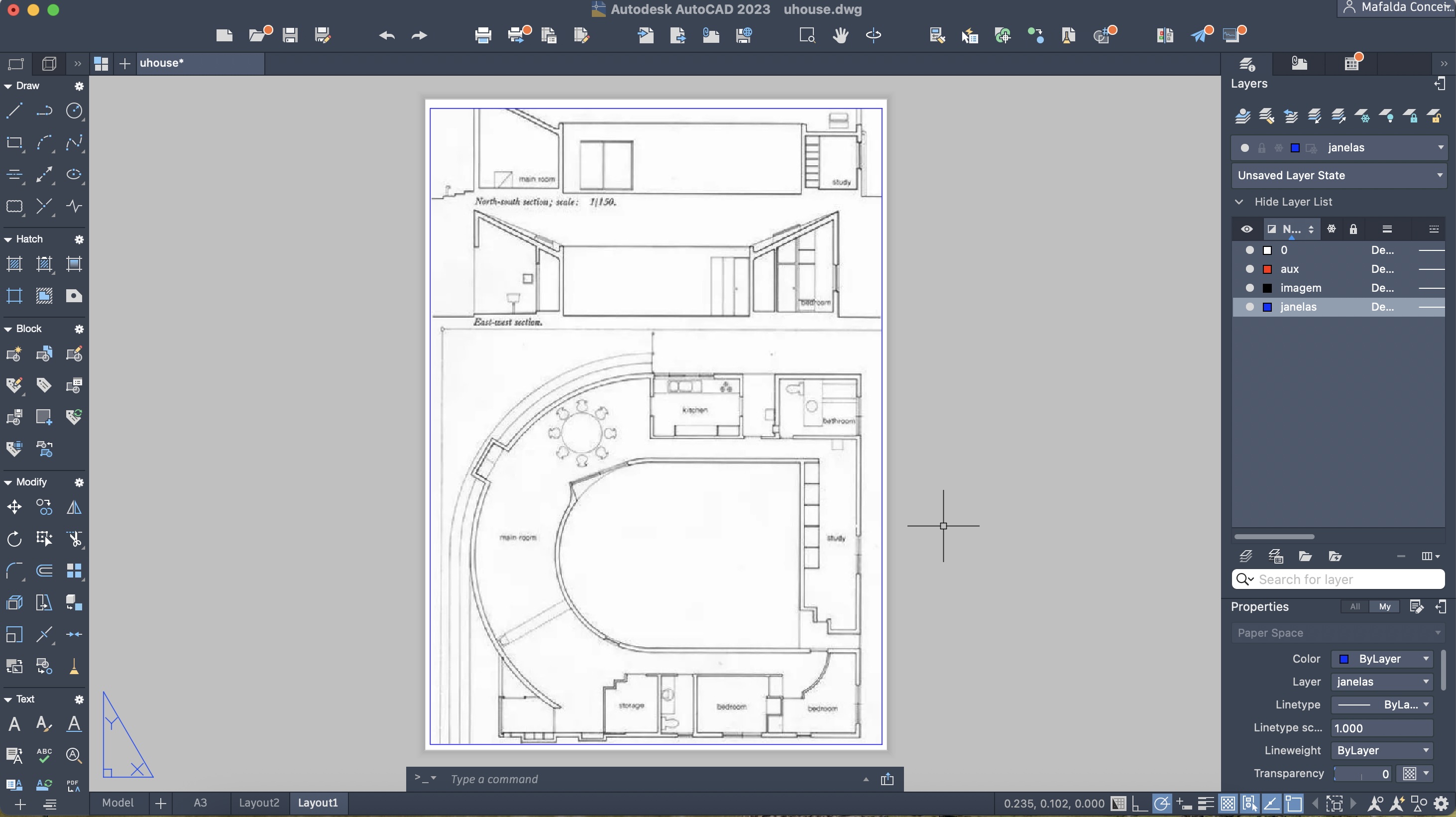
Task: Collapse the Hide Layer List expander
Action: (x=1239, y=202)
